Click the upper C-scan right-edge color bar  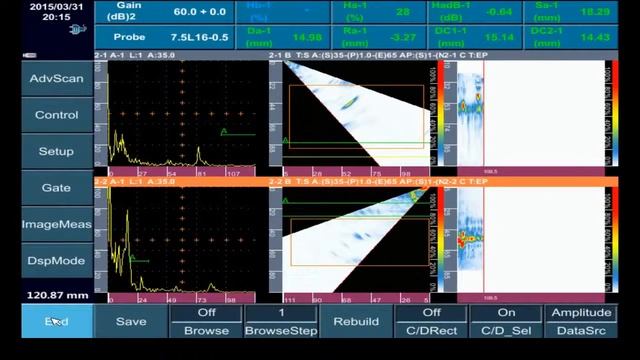[x=615, y=113]
